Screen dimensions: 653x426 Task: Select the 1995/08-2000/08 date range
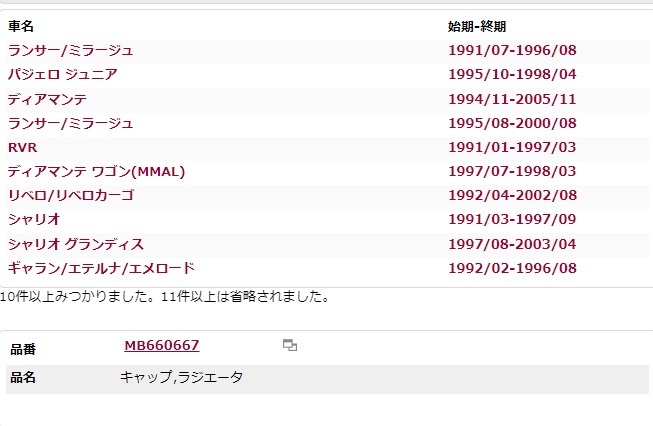513,123
